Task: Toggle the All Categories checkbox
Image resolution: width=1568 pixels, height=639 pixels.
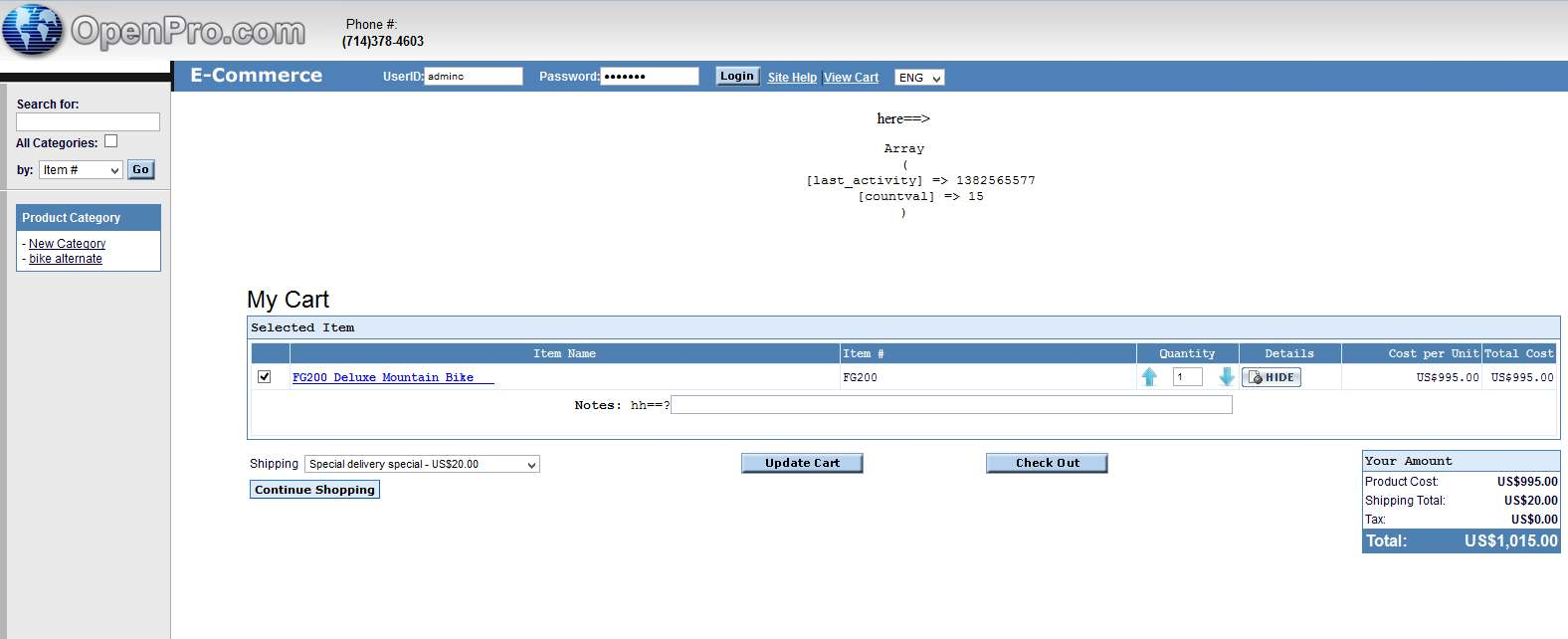Action: 111,141
